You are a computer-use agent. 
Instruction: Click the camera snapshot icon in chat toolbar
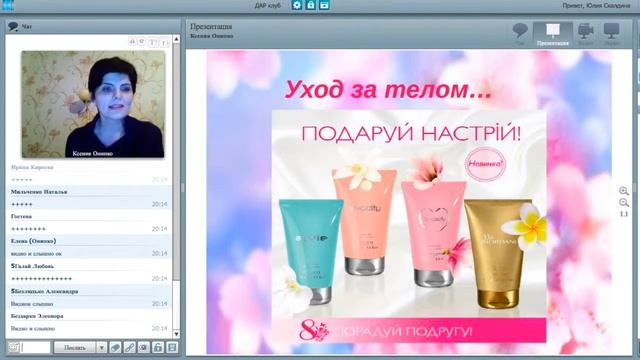pyautogui.click(x=144, y=347)
